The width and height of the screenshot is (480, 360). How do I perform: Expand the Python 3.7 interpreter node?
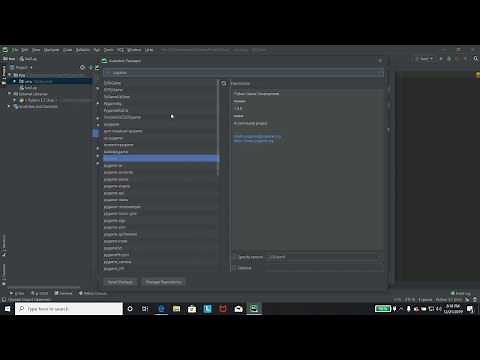(x=15, y=100)
